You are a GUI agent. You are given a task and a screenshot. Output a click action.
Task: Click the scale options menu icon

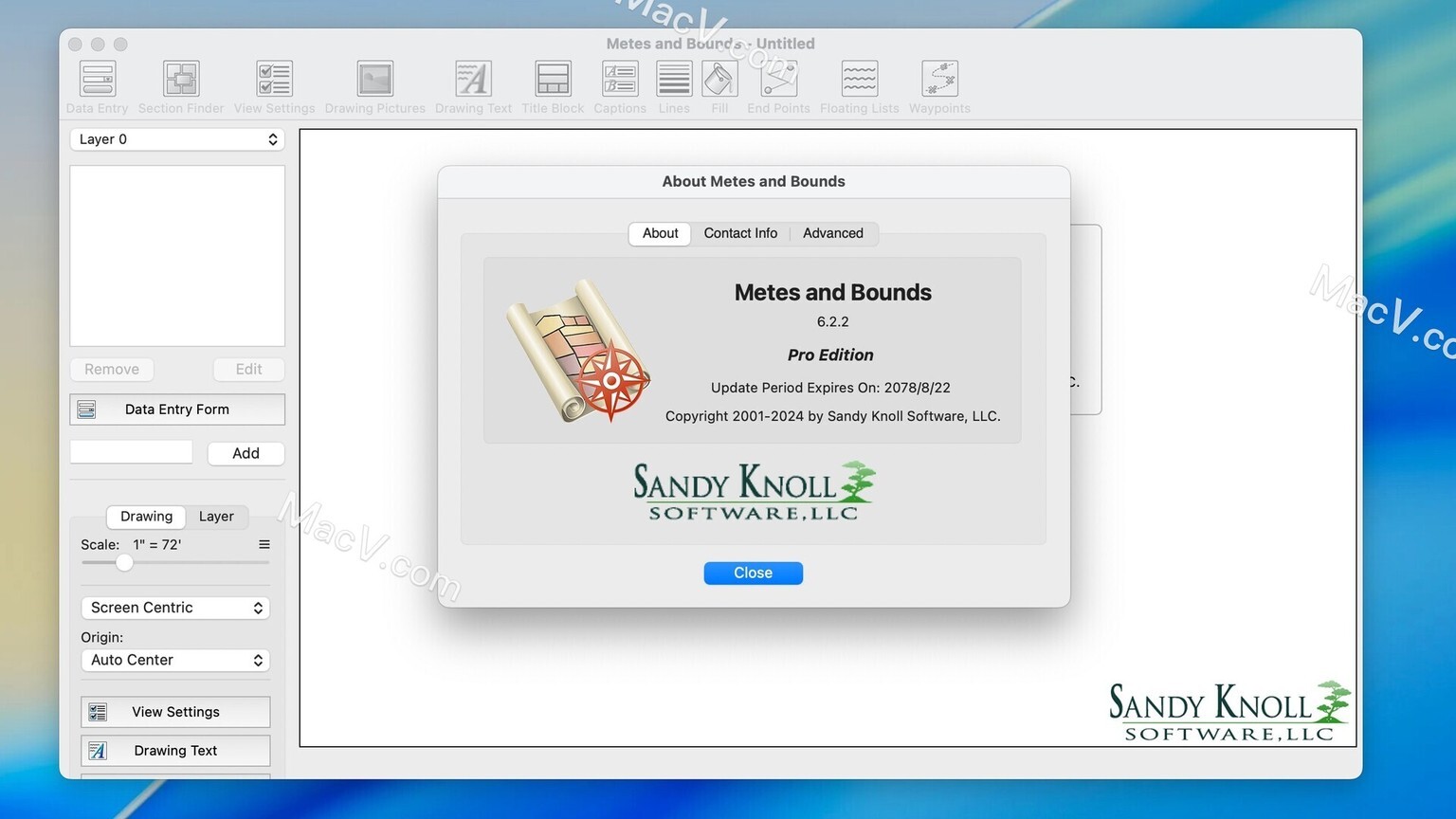click(264, 544)
